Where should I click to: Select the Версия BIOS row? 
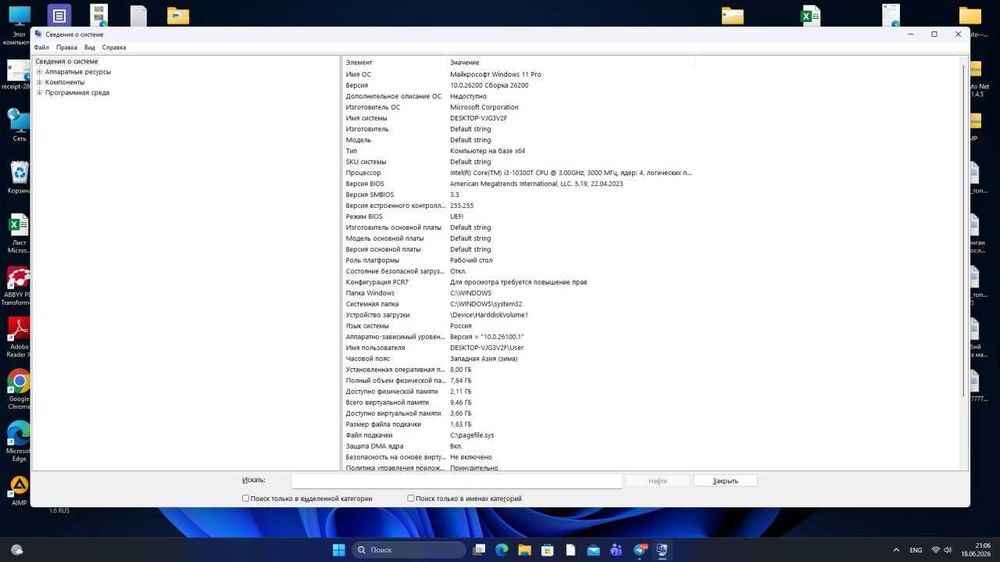tap(518, 184)
